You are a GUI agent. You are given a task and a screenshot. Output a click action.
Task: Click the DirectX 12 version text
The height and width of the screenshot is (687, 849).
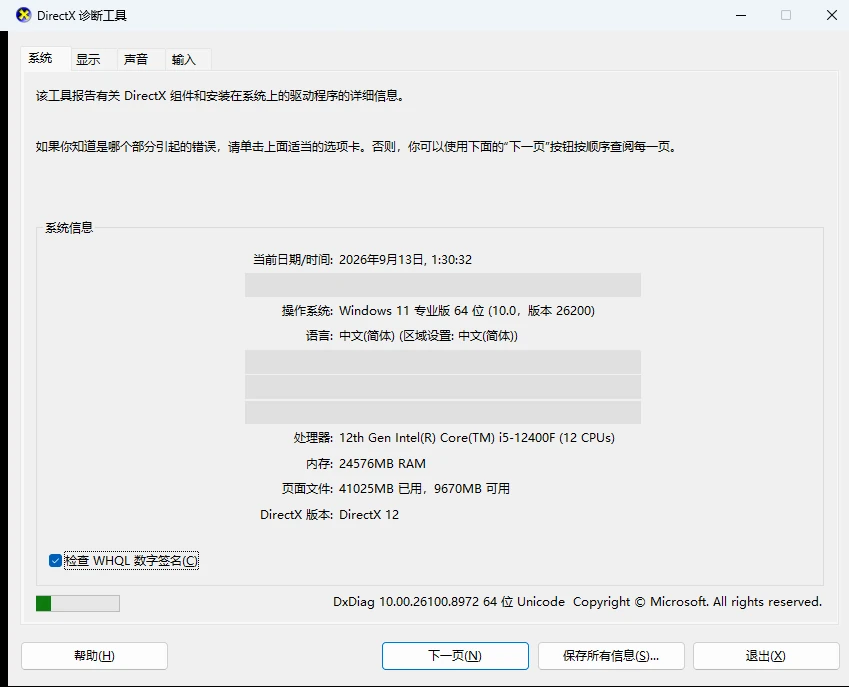click(x=369, y=514)
